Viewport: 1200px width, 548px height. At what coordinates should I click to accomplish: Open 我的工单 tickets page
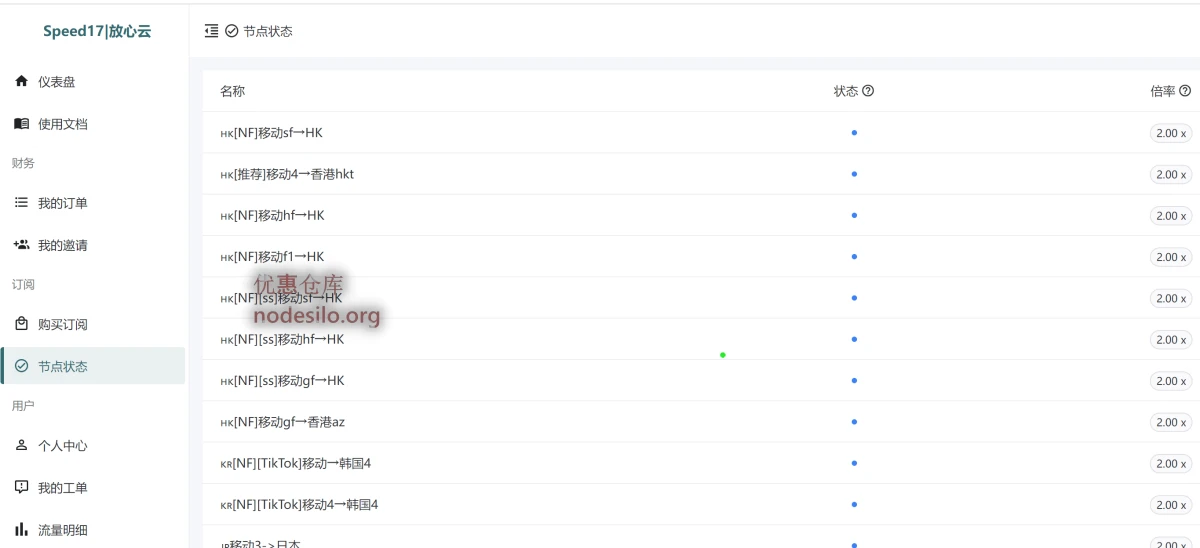pyautogui.click(x=93, y=487)
